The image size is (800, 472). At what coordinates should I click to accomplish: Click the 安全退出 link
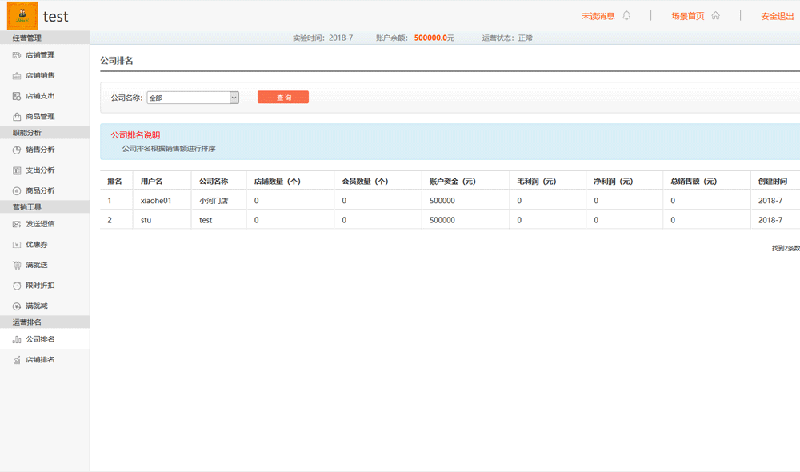point(777,16)
